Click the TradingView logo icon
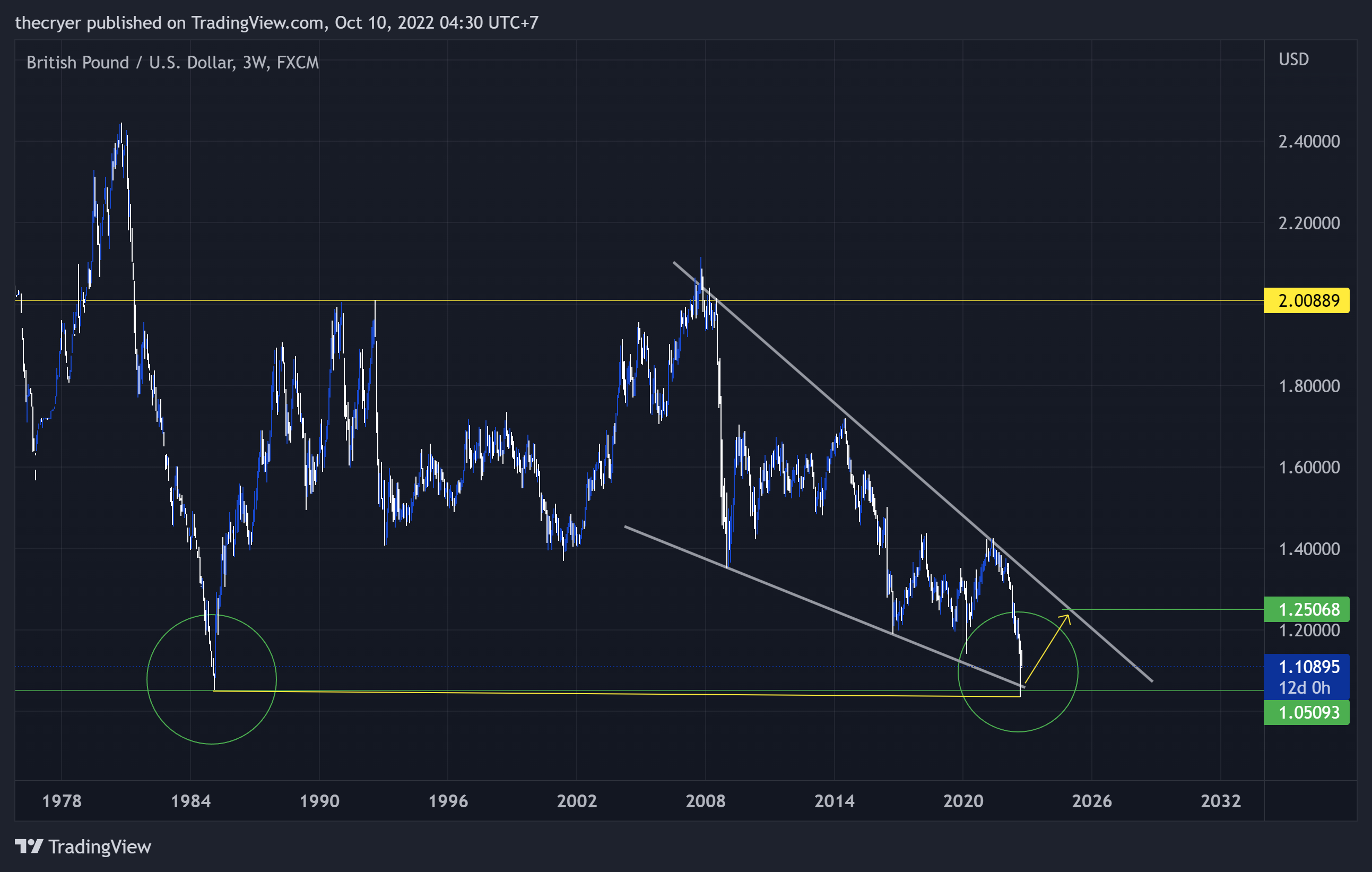Image resolution: width=1372 pixels, height=872 pixels. tap(29, 847)
